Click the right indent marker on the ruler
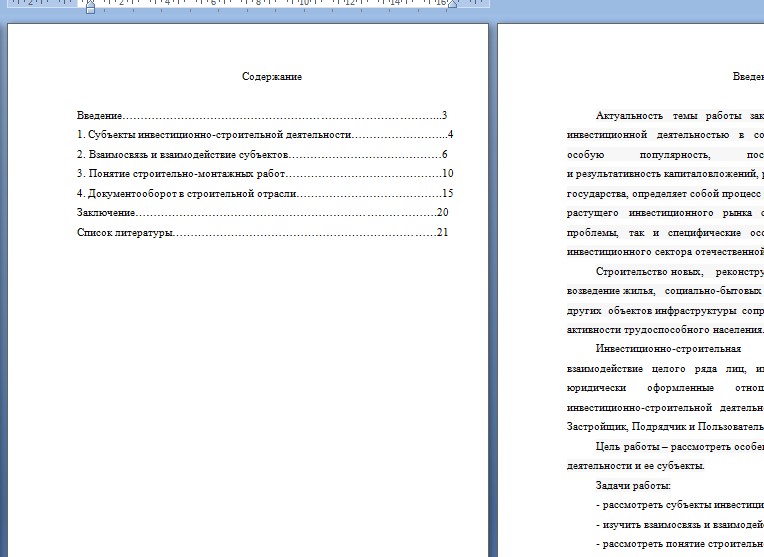764x557 pixels. tap(452, 4)
